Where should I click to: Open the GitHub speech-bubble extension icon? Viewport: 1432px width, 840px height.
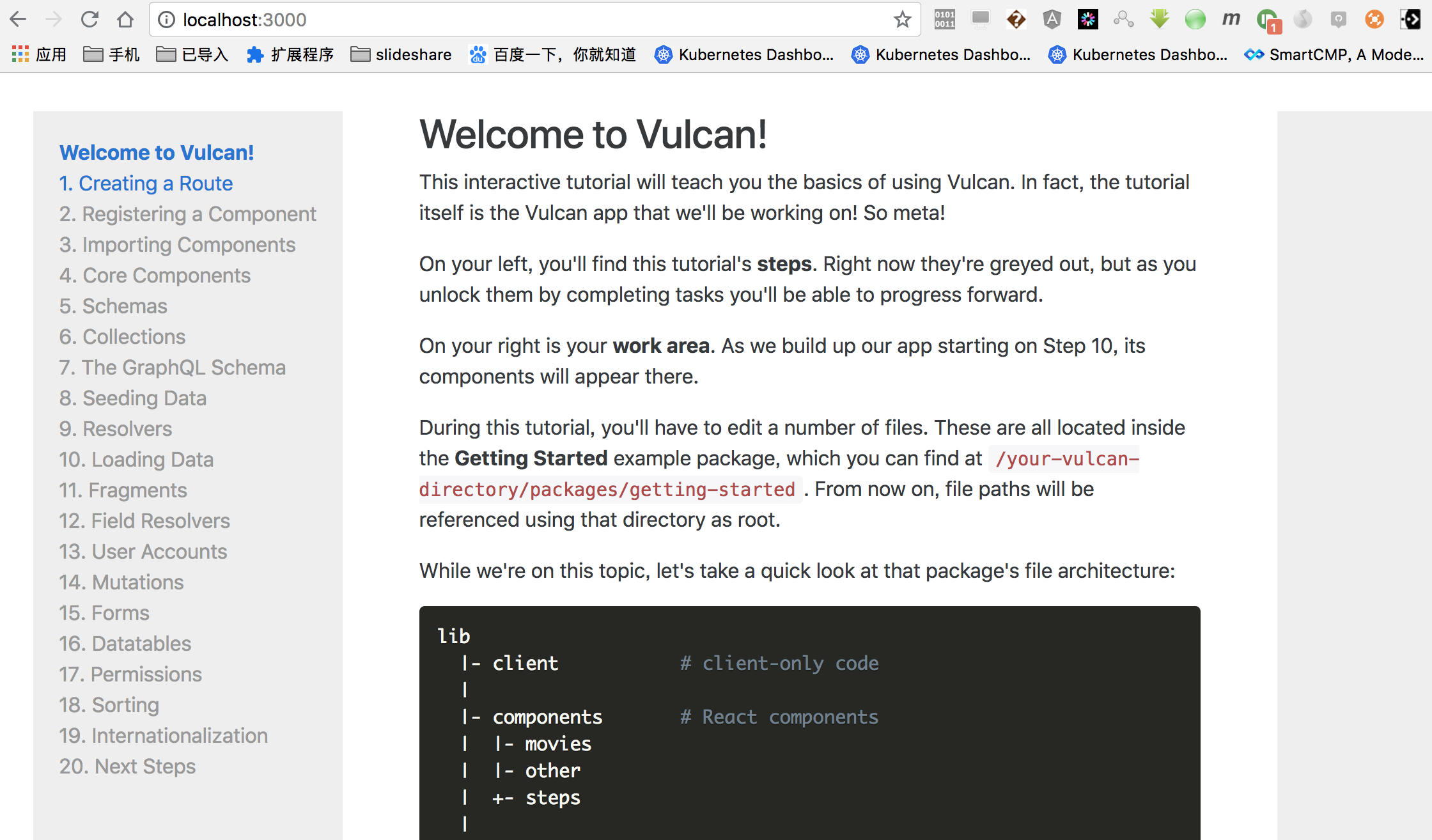coord(1338,19)
